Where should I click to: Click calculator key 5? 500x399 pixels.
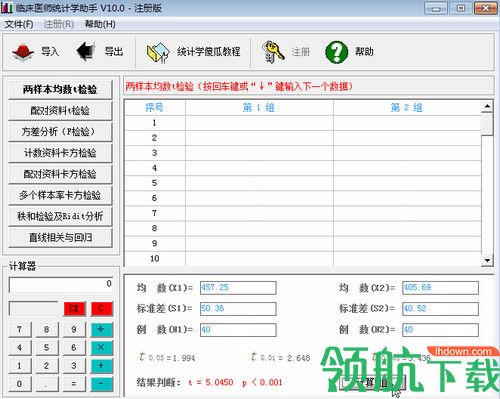pos(47,348)
